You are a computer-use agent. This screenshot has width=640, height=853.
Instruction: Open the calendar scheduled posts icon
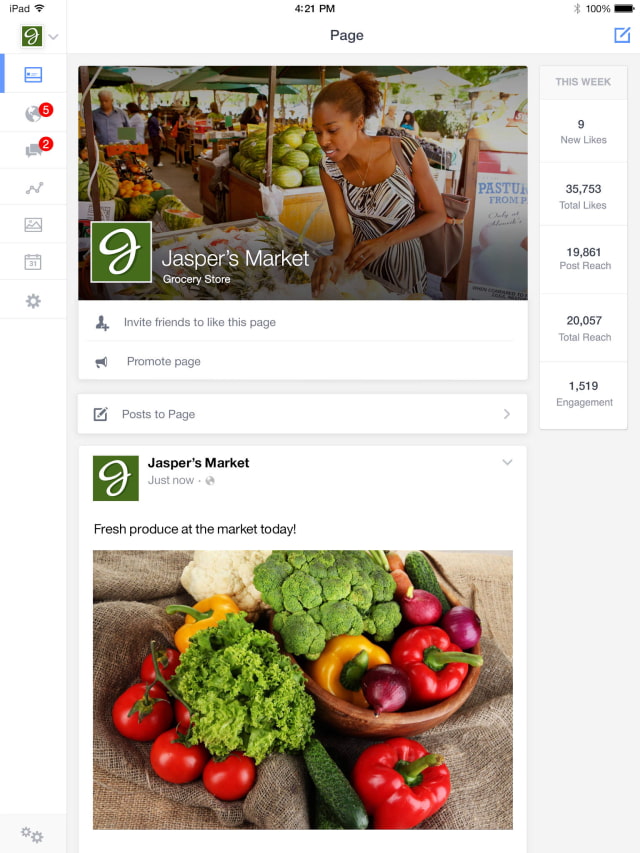(x=33, y=262)
